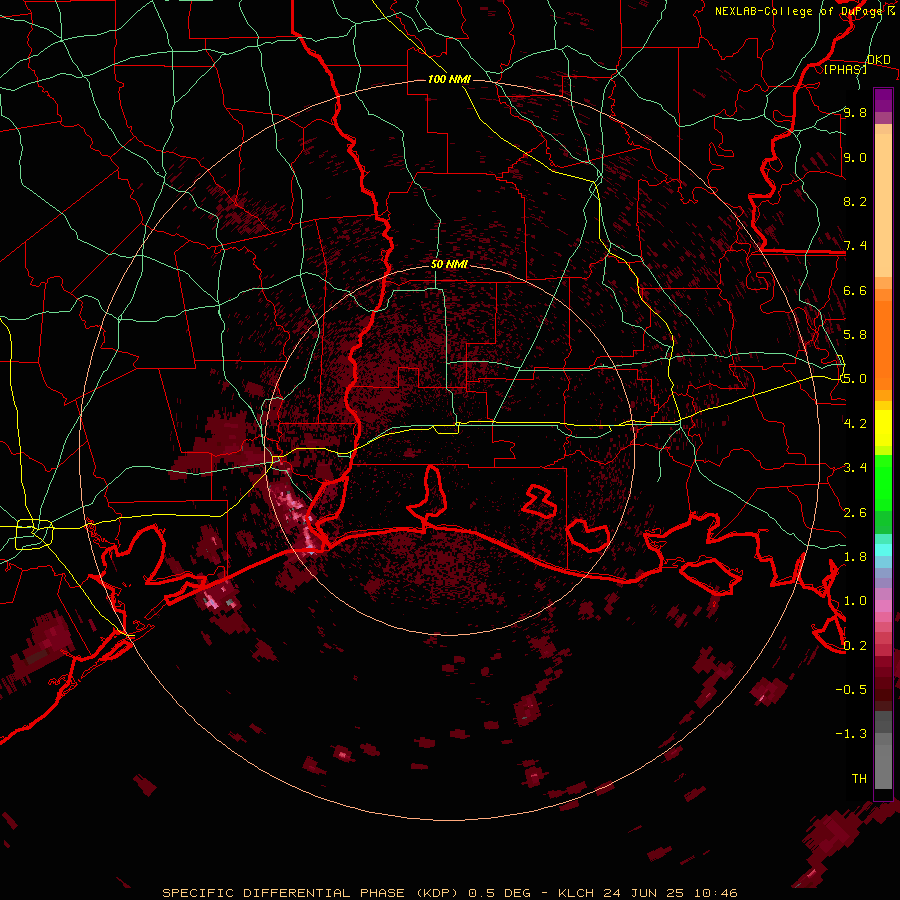Screen dimensions: 900x900
Task: Click the 100 NMI range ring label
Action: coord(449,79)
